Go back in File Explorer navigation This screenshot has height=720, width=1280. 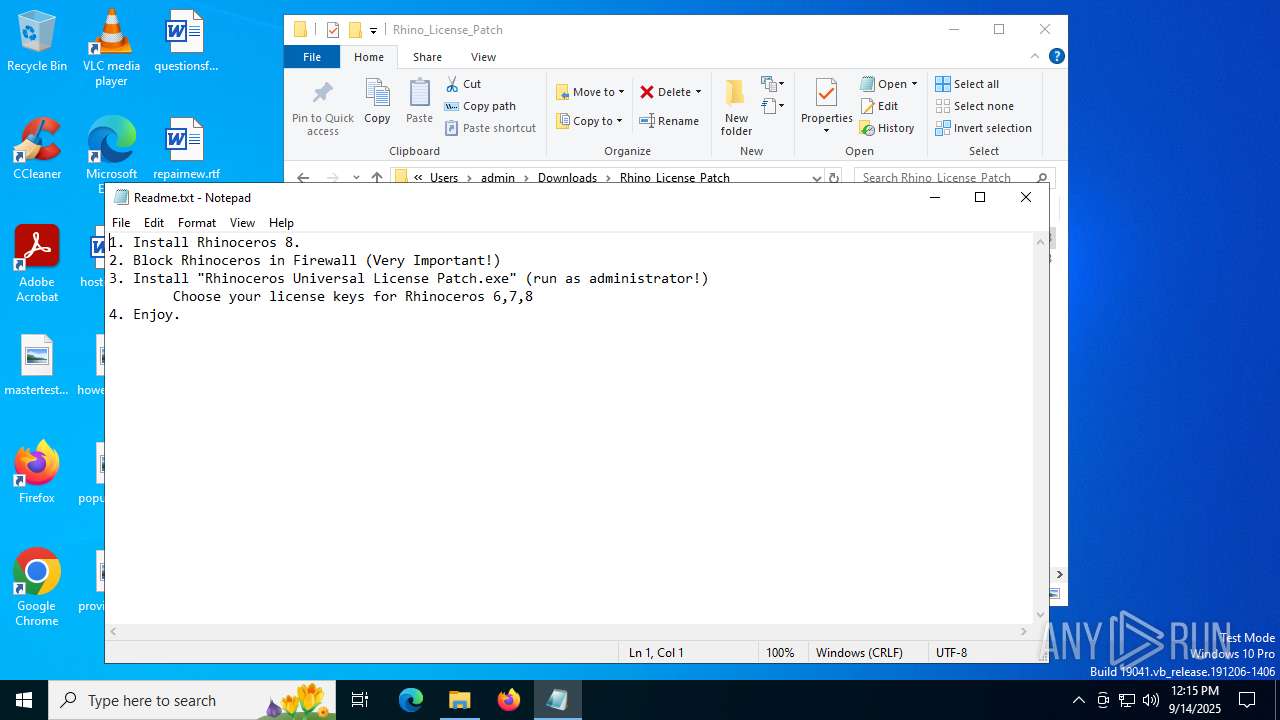click(x=303, y=178)
